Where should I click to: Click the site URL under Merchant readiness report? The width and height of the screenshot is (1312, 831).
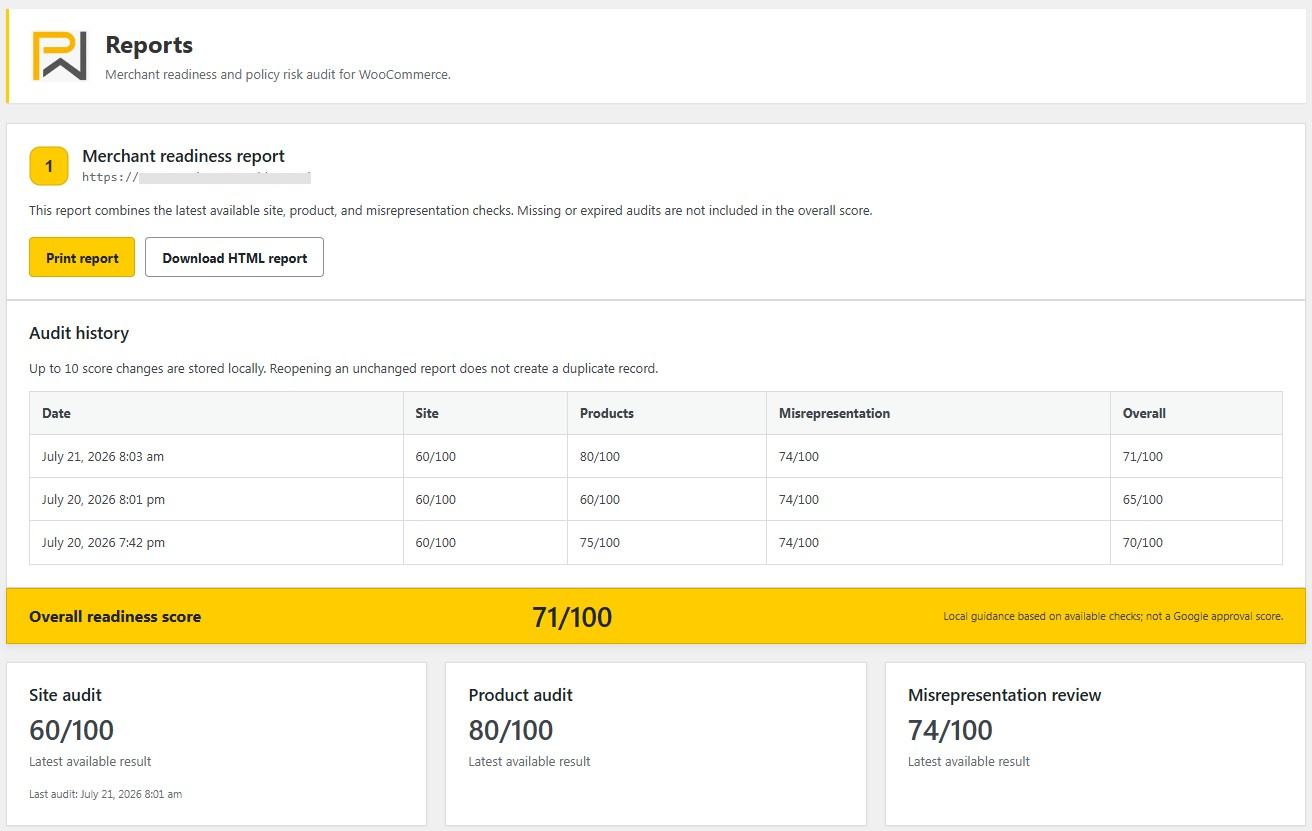point(197,178)
